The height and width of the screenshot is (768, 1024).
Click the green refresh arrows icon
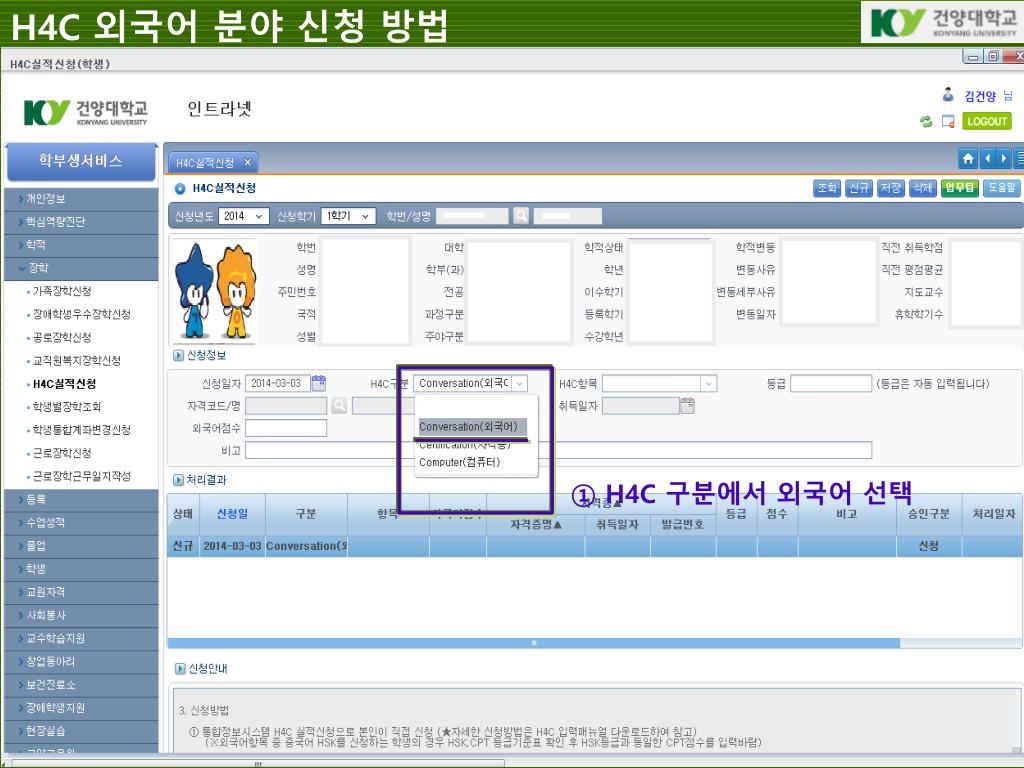point(926,122)
